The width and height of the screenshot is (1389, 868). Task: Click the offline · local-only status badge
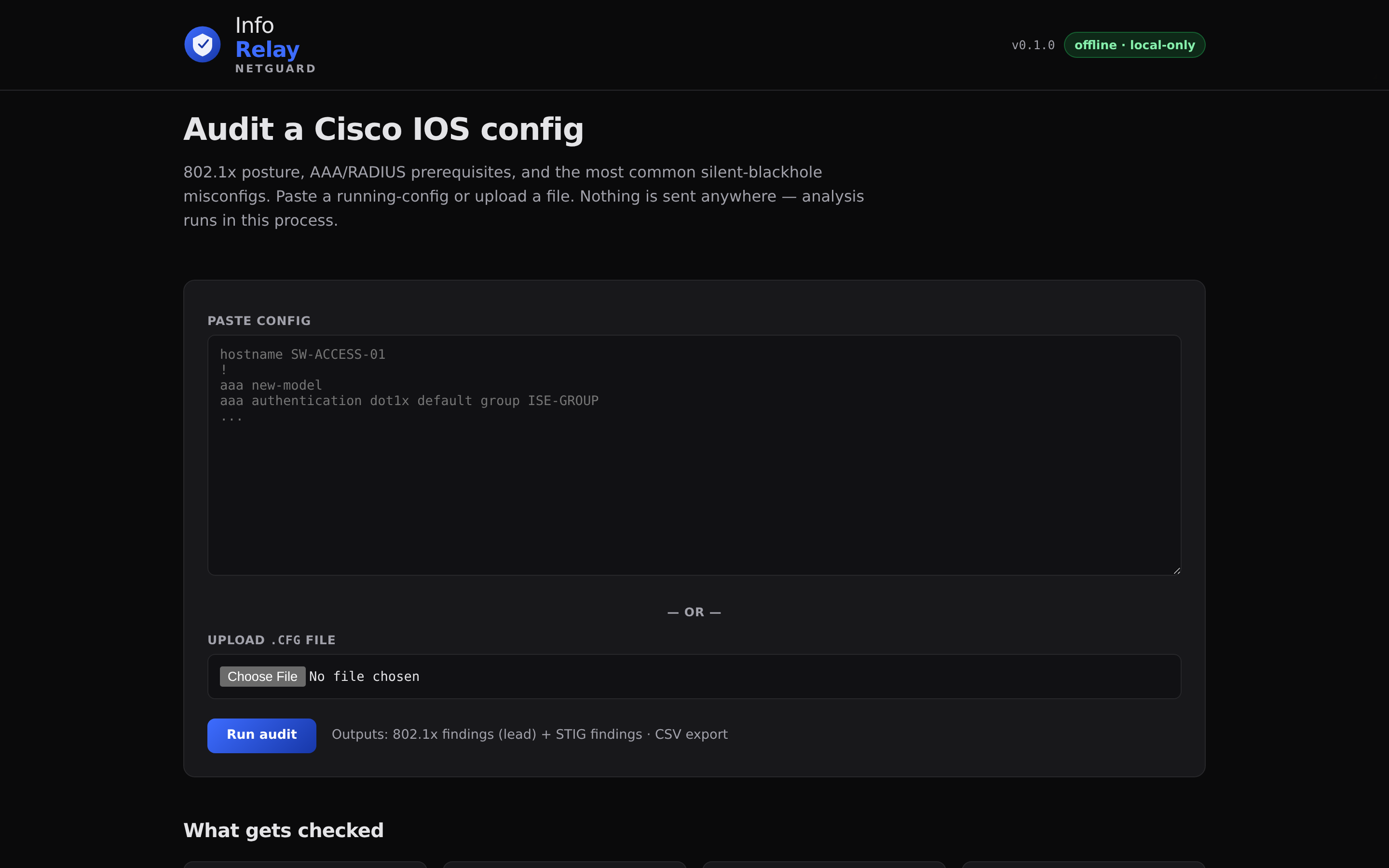[1134, 45]
